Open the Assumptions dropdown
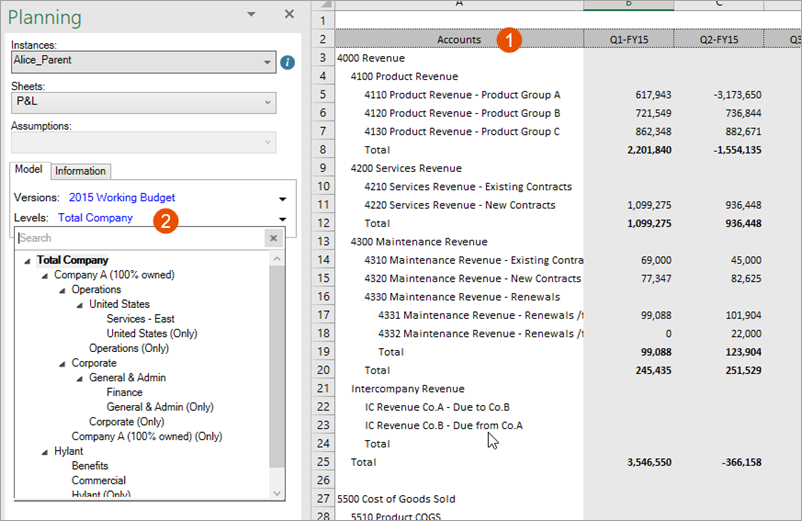This screenshot has width=802, height=521. coord(143,142)
